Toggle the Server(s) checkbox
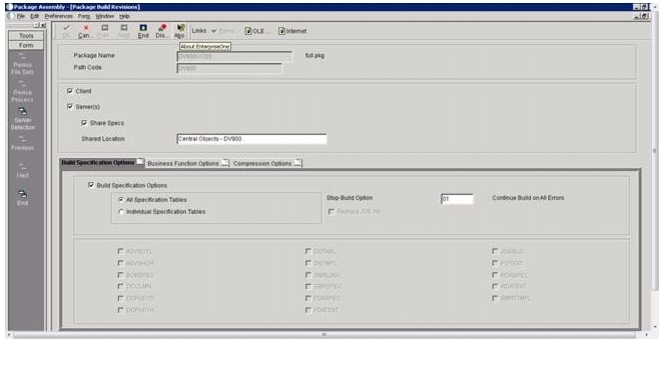The image size is (659, 366). point(70,107)
